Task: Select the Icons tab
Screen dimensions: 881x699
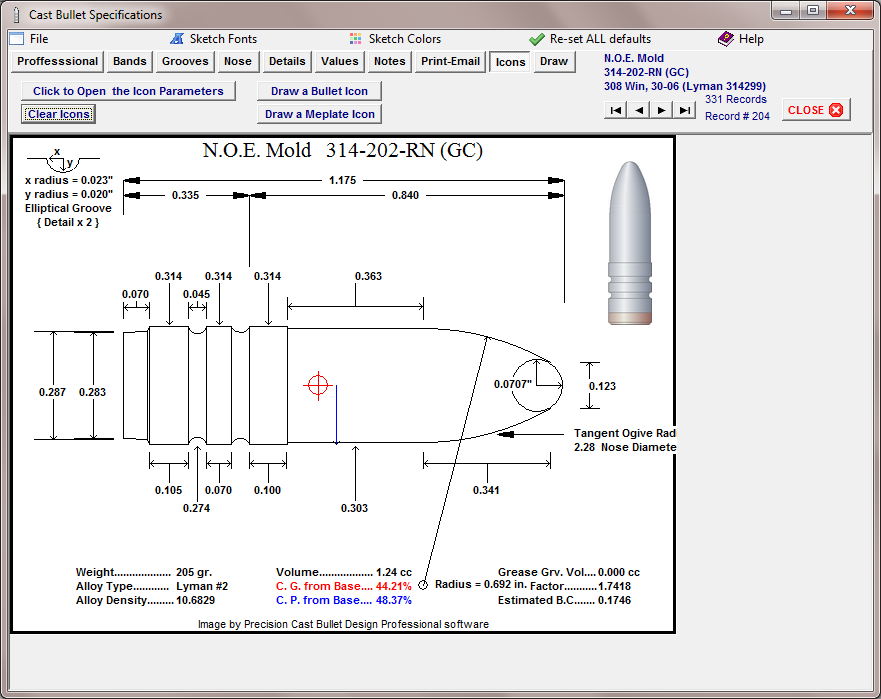Action: tap(510, 62)
